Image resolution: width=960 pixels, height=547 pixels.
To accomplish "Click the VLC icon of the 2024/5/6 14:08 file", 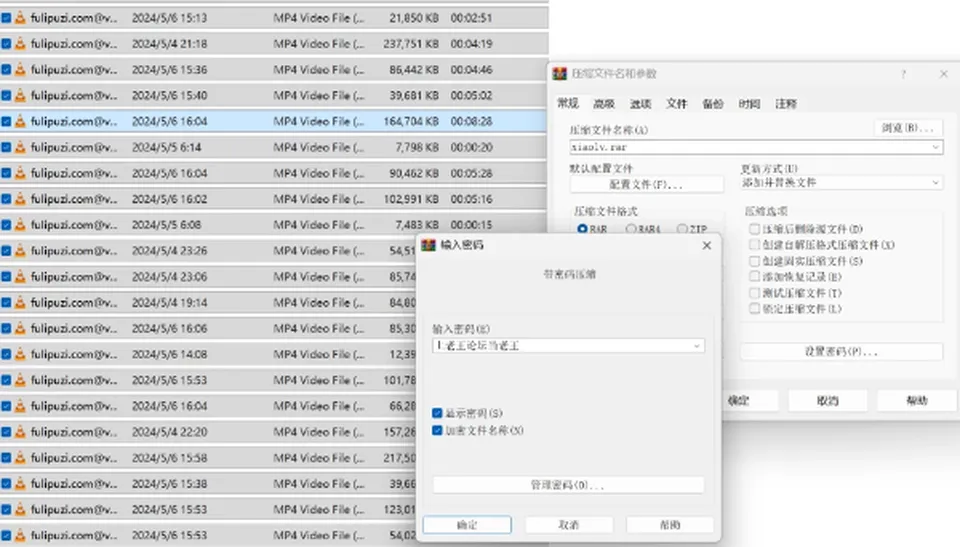I will pos(20,354).
